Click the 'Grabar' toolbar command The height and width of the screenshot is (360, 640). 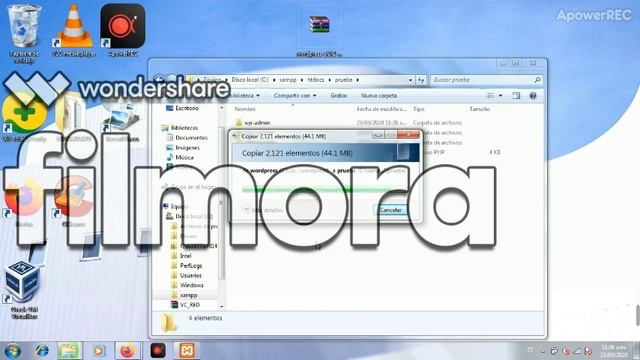coord(338,96)
